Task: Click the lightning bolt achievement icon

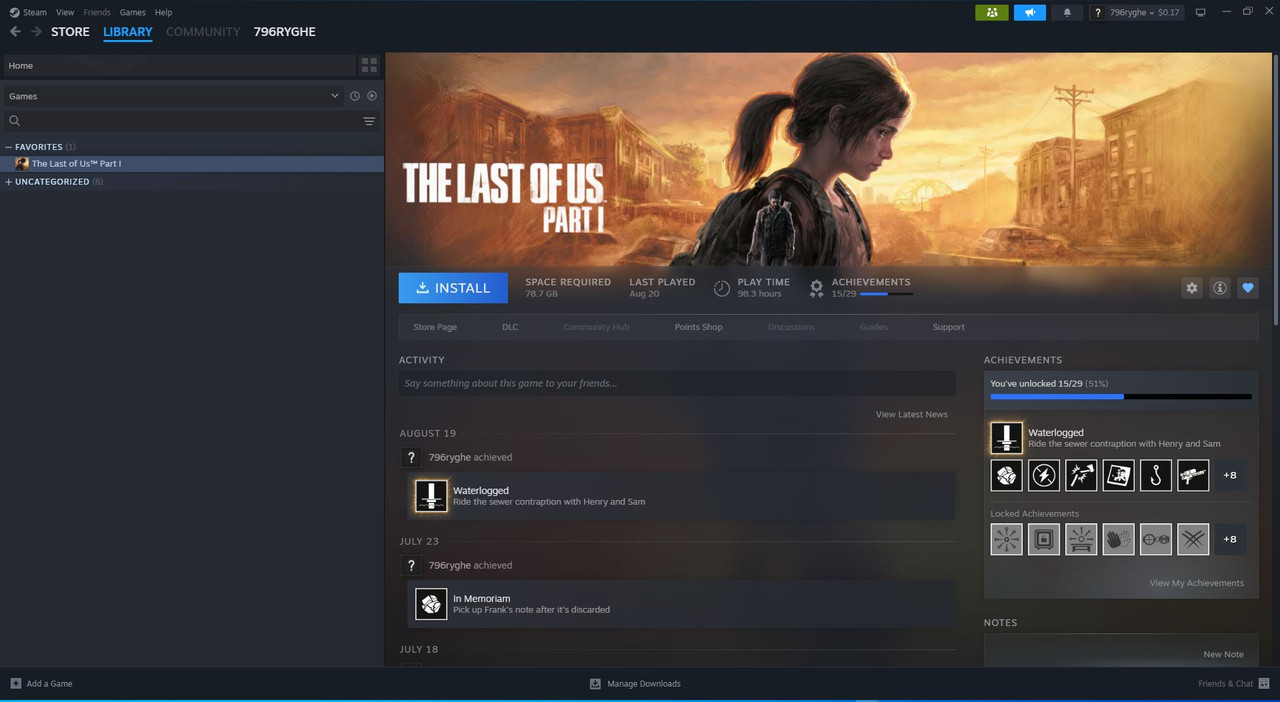Action: coord(1044,475)
